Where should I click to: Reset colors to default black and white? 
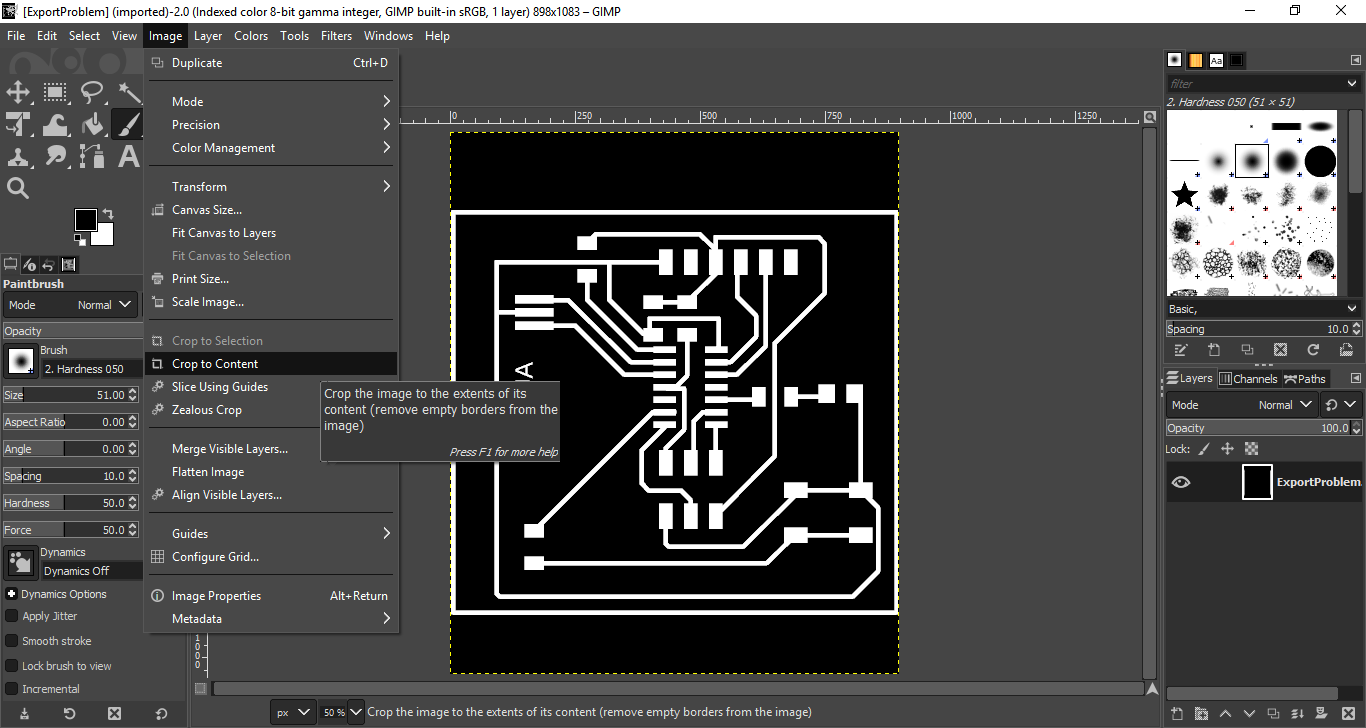point(81,241)
